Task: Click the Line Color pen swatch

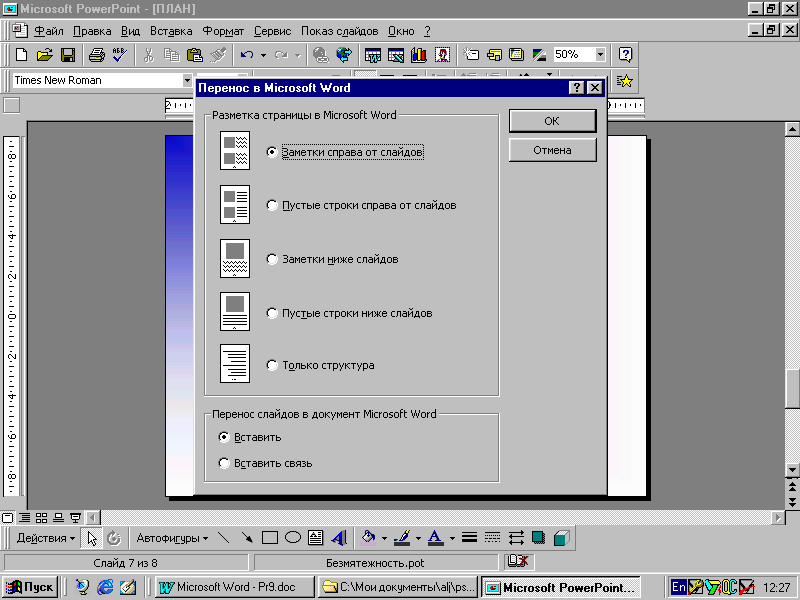Action: click(x=403, y=538)
